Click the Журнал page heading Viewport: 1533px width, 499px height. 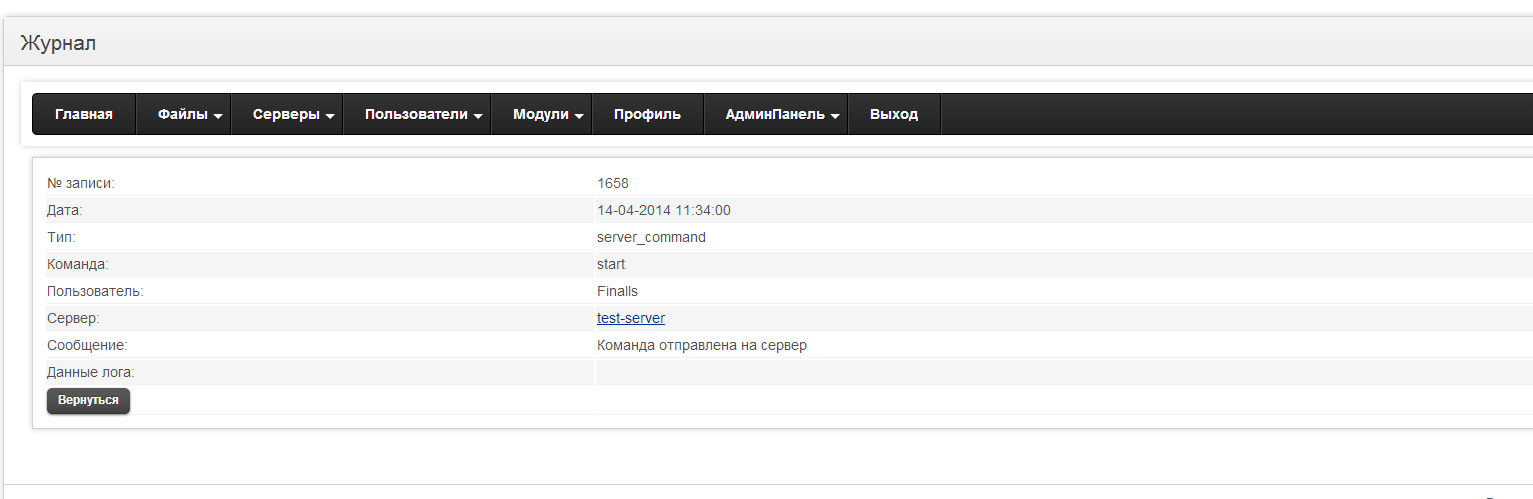click(x=58, y=43)
